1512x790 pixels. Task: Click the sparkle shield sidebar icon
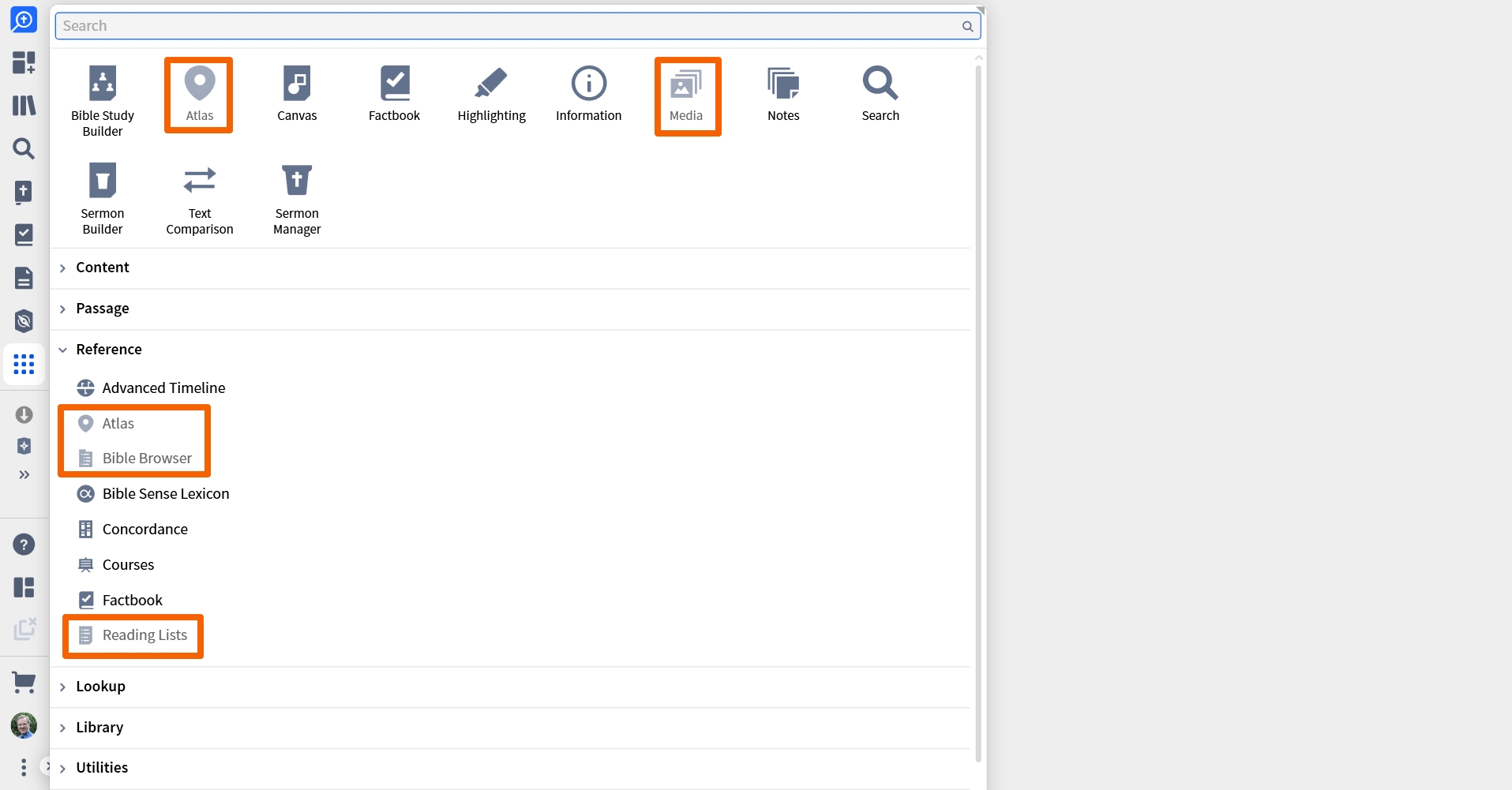(24, 446)
